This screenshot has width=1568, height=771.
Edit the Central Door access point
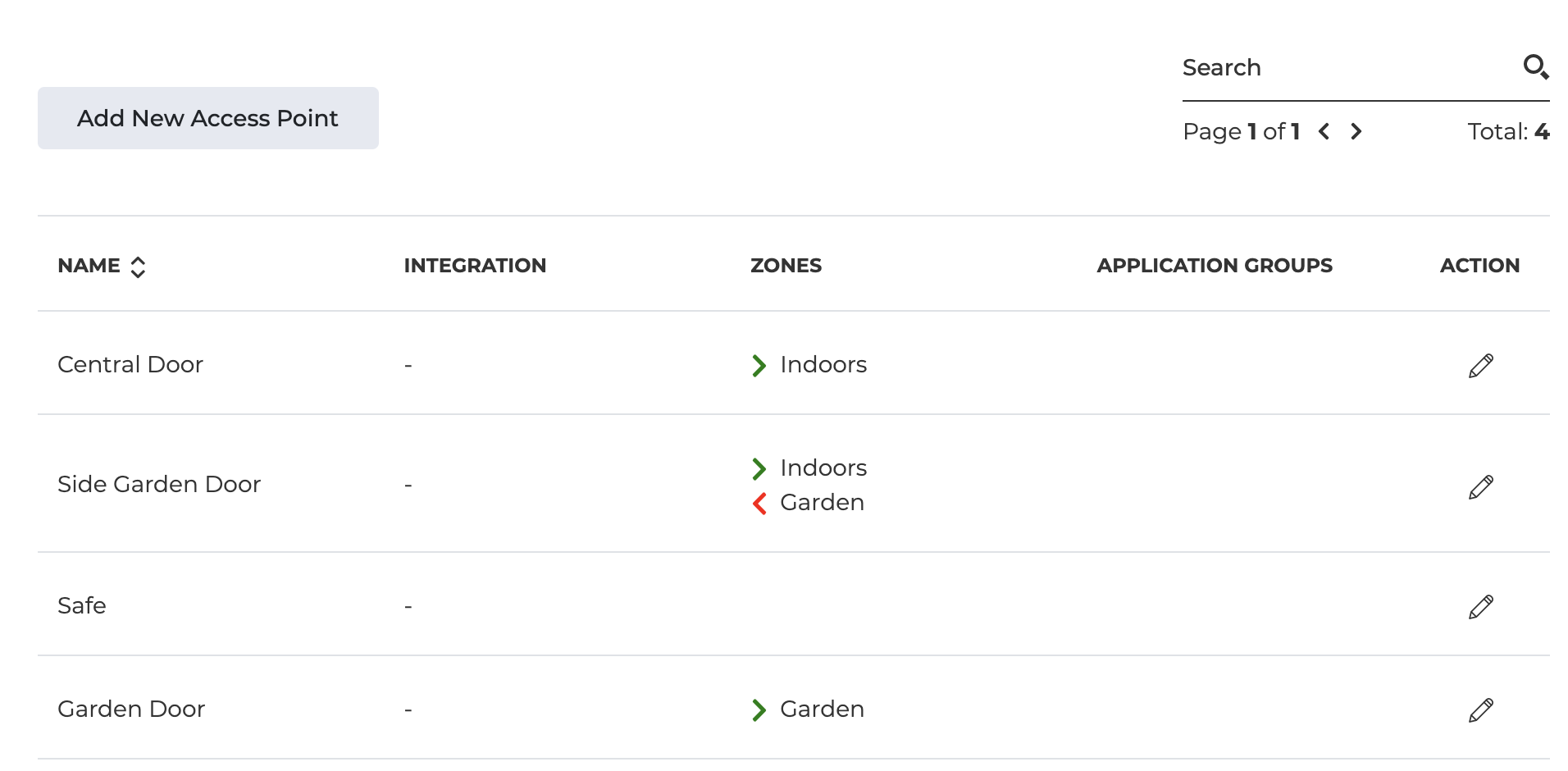(1480, 366)
